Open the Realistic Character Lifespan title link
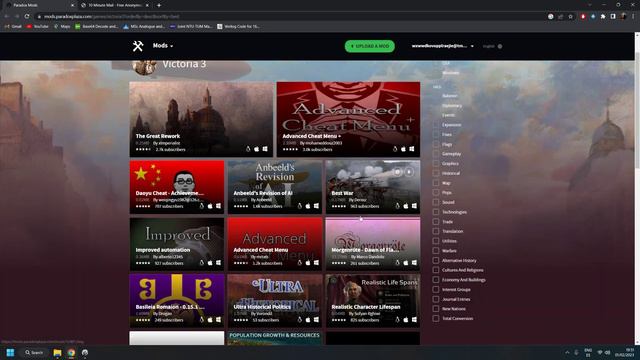 [x=366, y=307]
